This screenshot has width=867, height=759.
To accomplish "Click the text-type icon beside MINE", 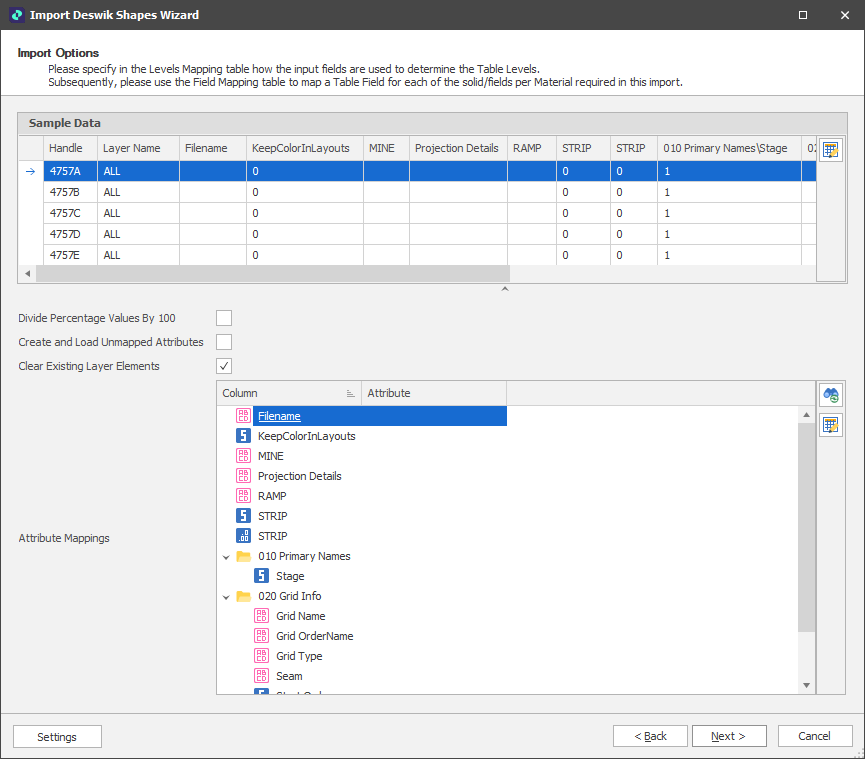I will (244, 456).
